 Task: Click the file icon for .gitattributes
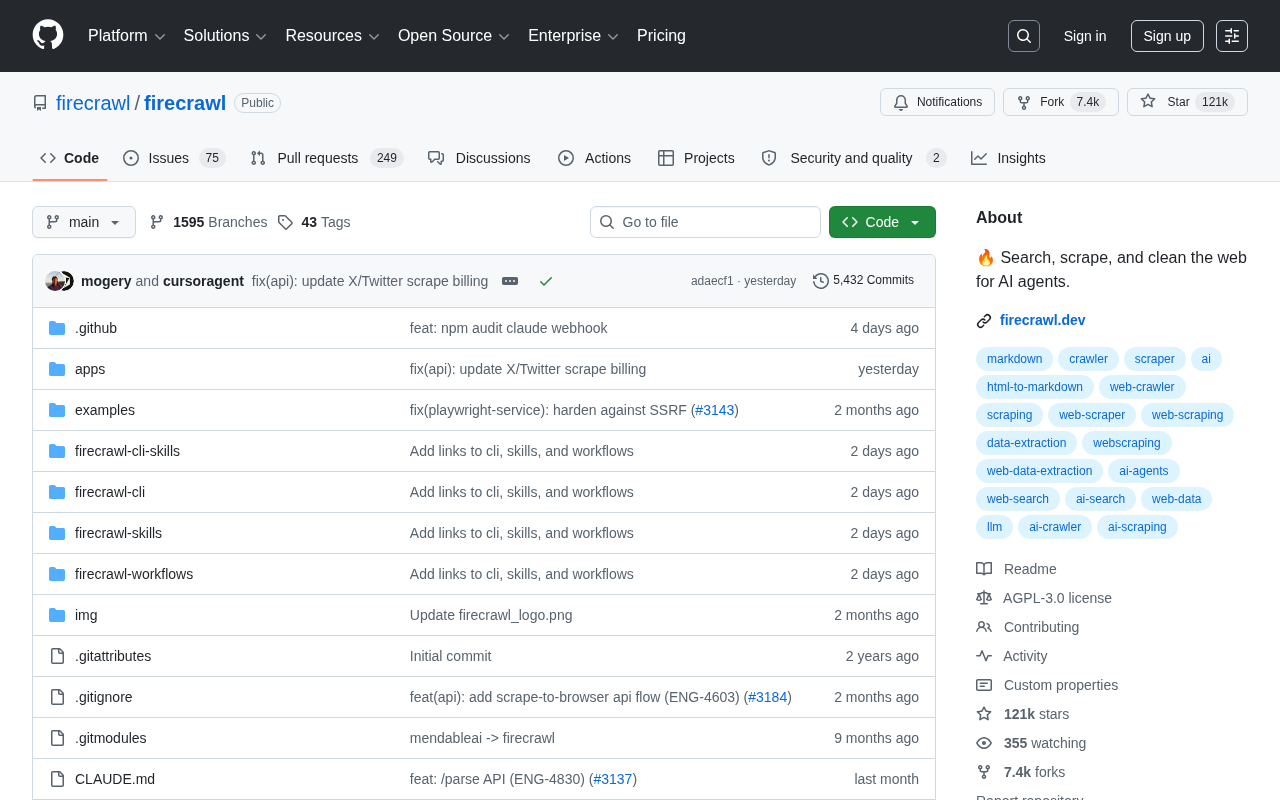57,656
